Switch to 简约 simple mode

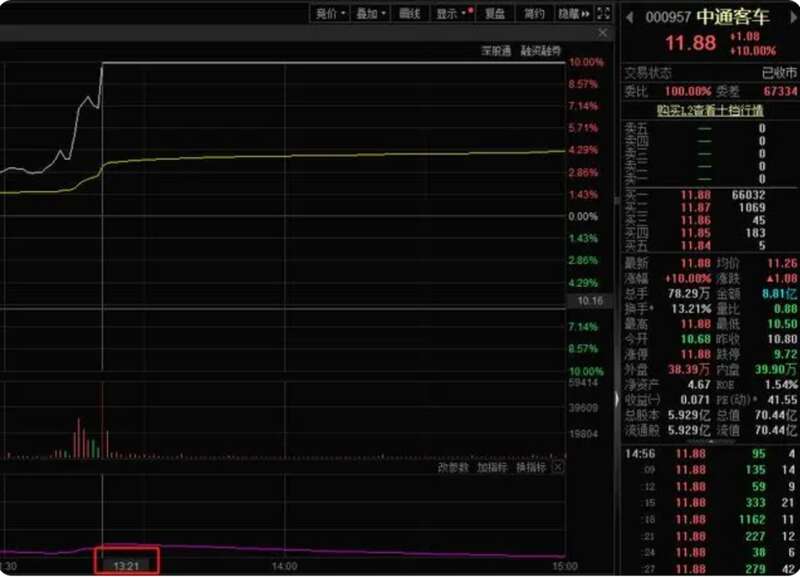[x=534, y=14]
